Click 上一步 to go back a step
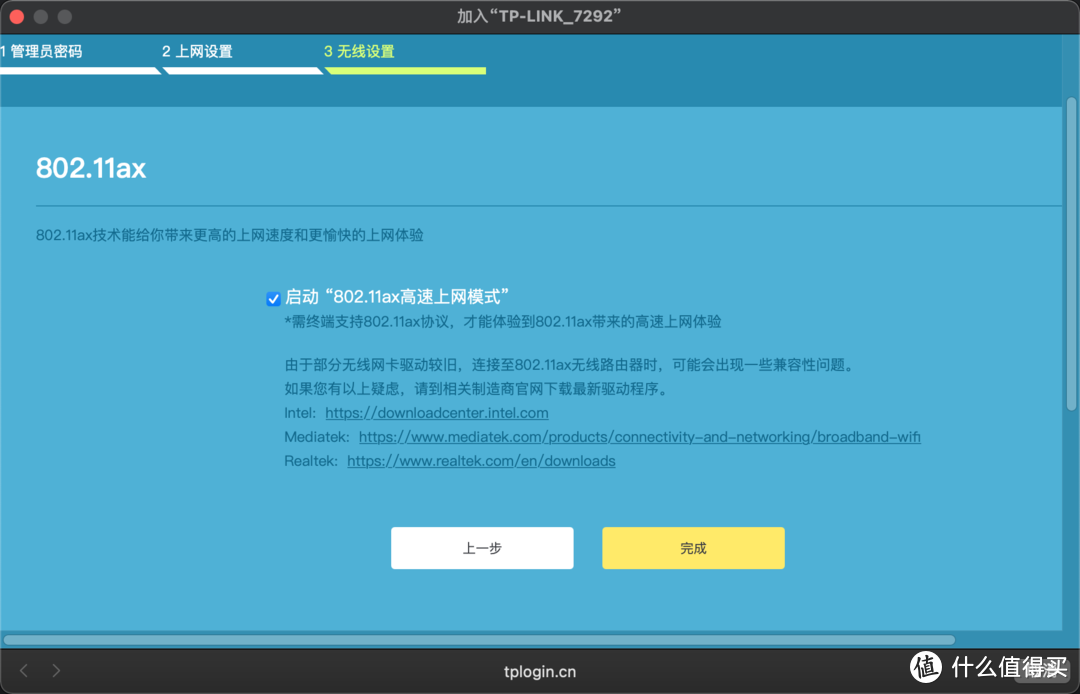1080x694 pixels. [x=481, y=547]
